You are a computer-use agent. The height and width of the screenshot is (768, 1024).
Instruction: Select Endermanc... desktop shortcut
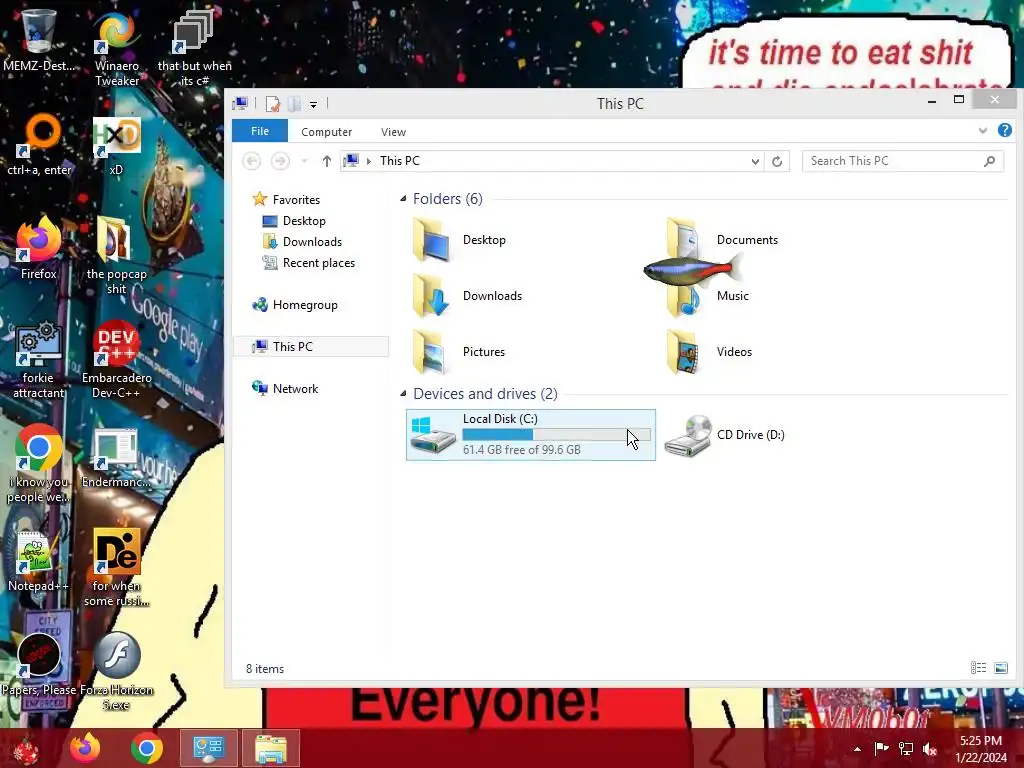pos(116,457)
